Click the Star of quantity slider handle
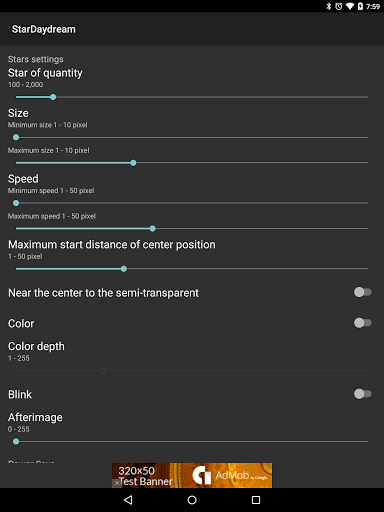Screen dimensions: 384x512 (53, 97)
